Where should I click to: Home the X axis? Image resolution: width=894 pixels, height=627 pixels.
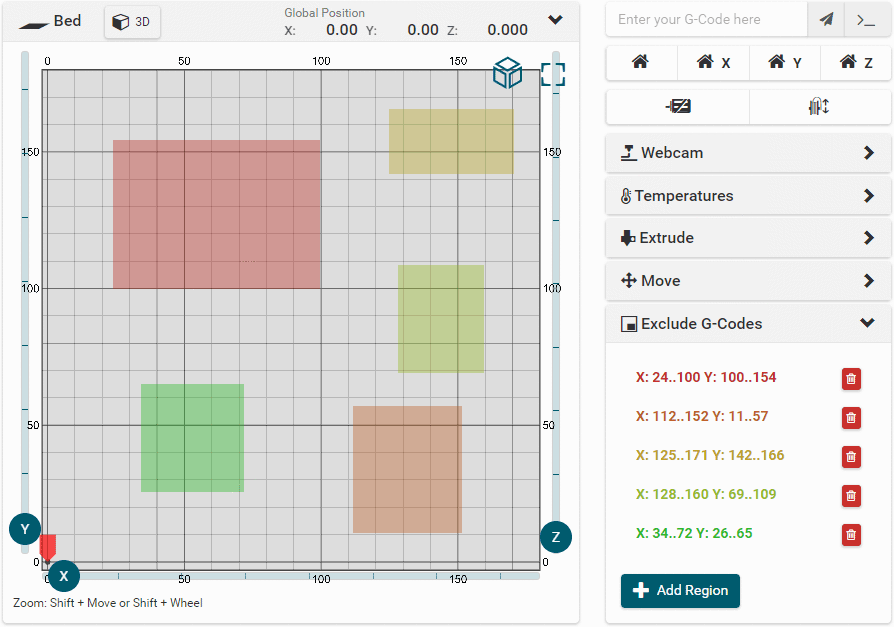pos(713,62)
